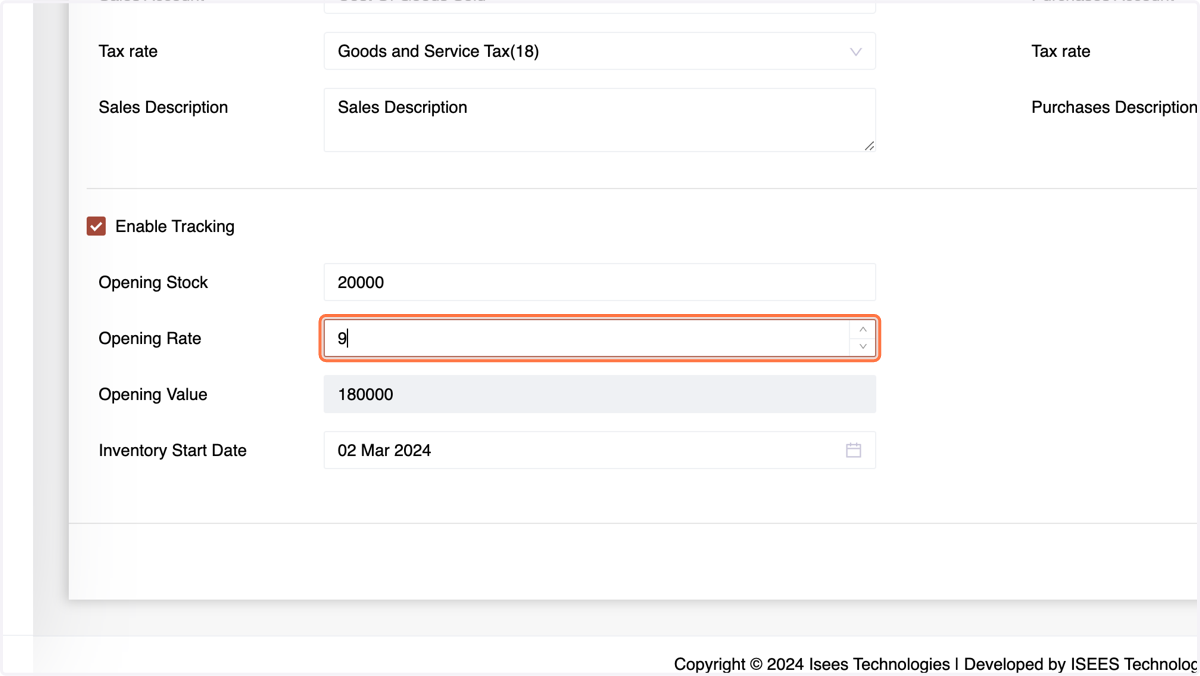The height and width of the screenshot is (676, 1200).
Task: Open the Inventory Start Date calendar icon
Action: 853,450
